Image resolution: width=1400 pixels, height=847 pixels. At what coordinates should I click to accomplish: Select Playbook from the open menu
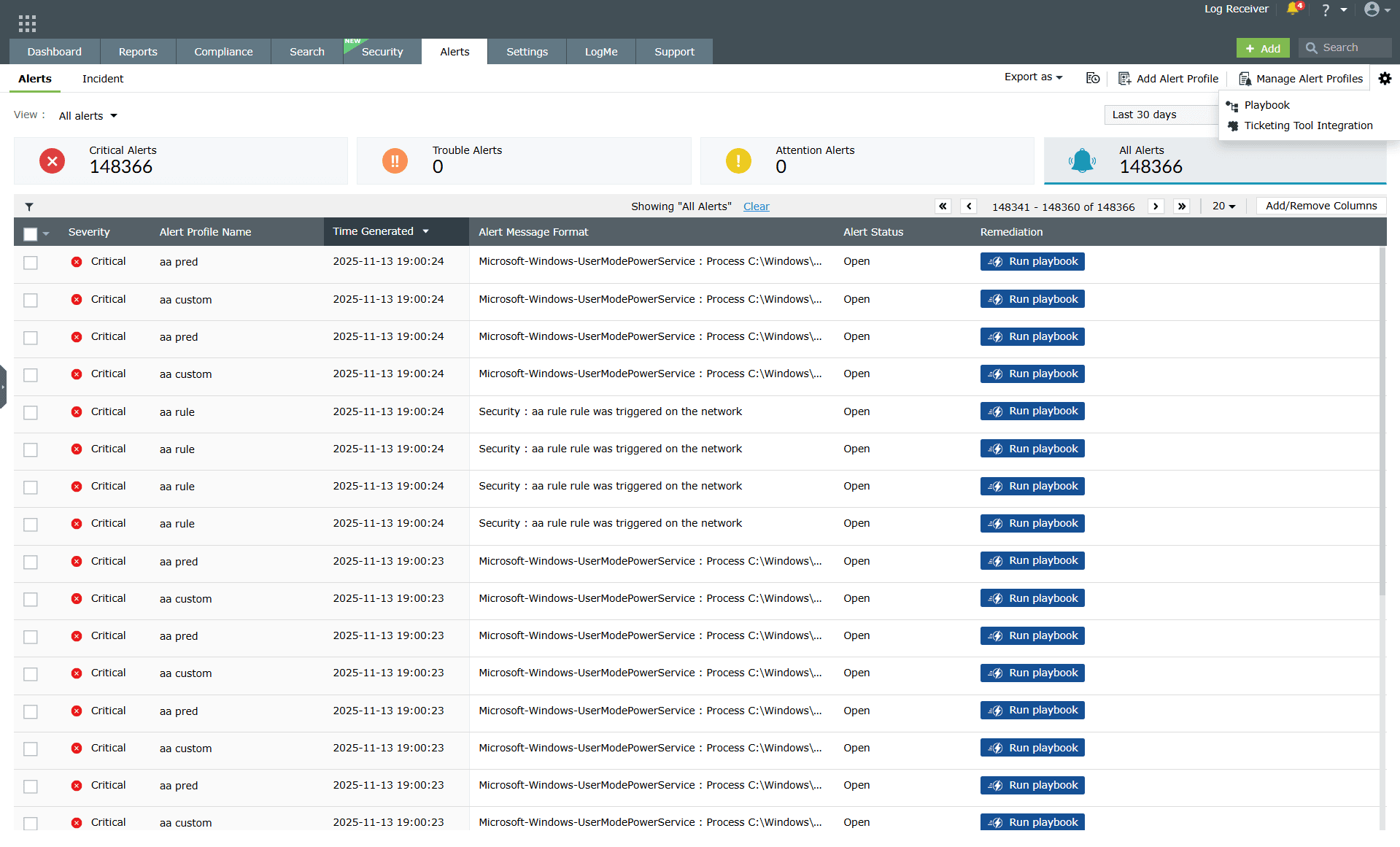[x=1266, y=105]
